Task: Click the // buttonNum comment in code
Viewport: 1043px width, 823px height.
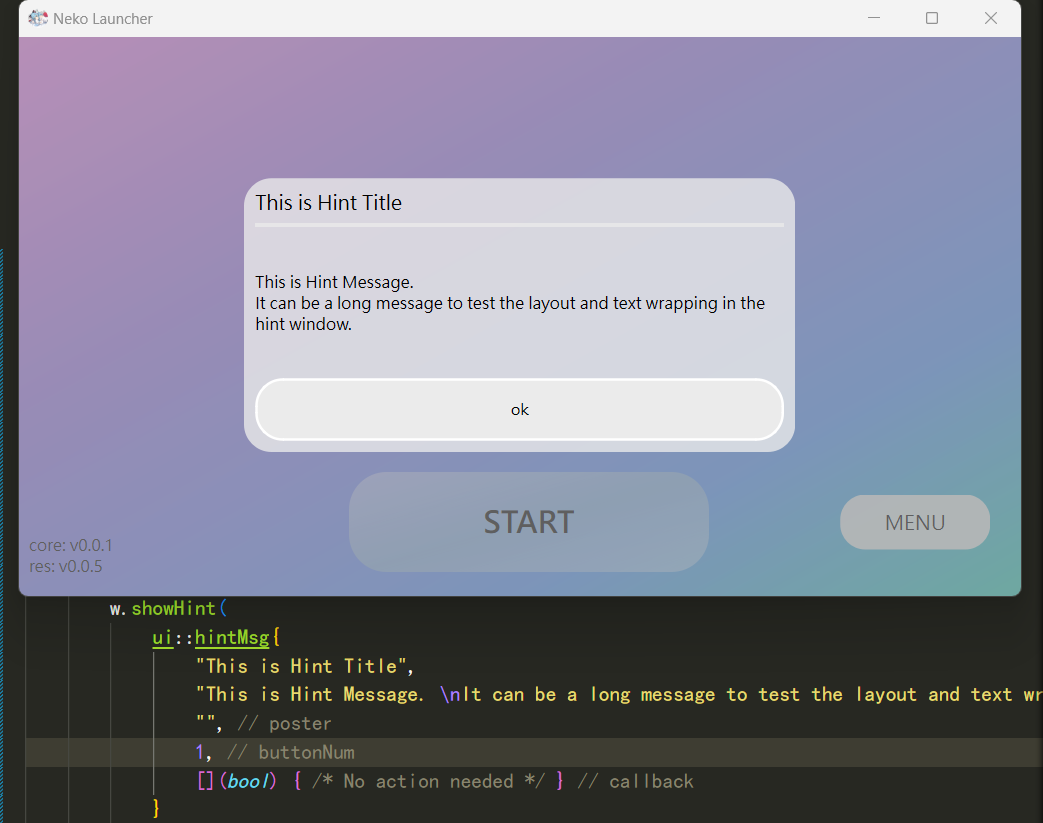Action: [291, 752]
